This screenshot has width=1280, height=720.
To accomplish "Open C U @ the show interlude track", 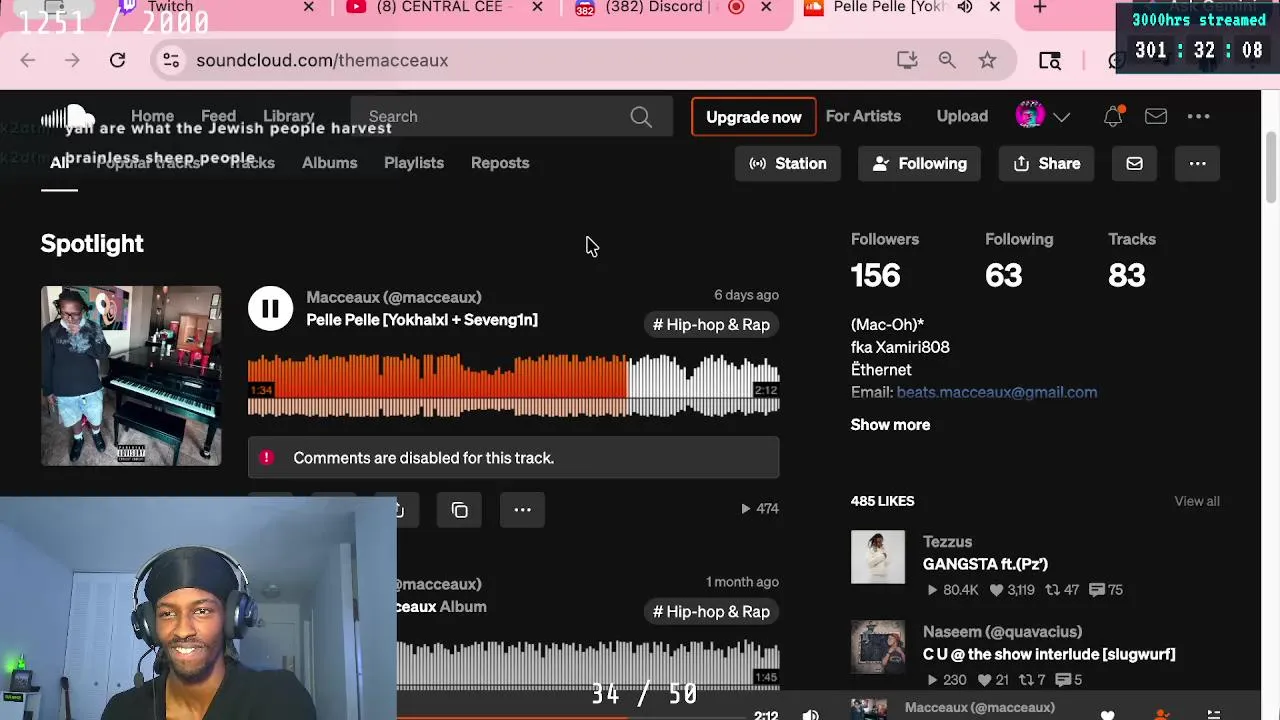I will [1049, 654].
